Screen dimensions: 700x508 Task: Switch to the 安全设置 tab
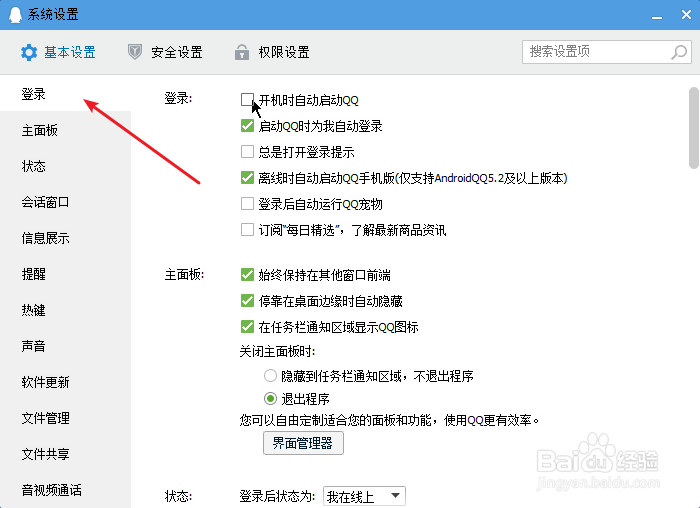(165, 52)
